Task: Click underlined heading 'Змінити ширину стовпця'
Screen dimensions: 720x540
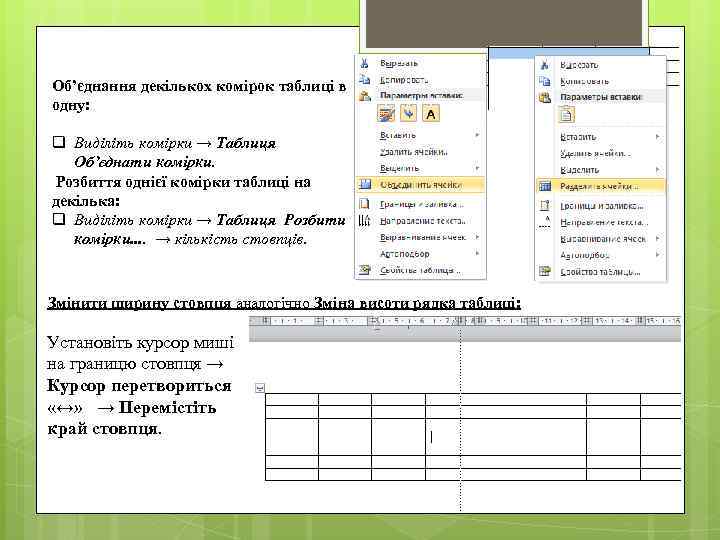Action: pos(139,303)
